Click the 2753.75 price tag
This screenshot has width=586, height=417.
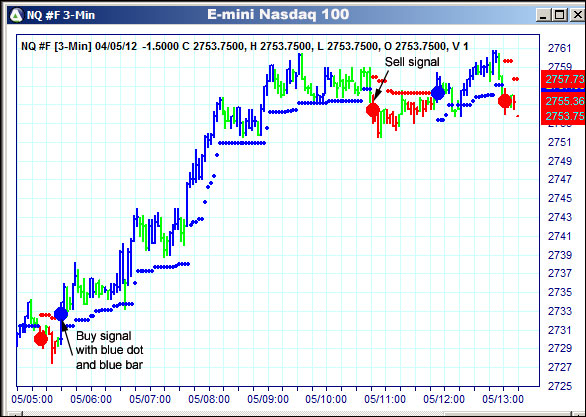click(x=564, y=117)
